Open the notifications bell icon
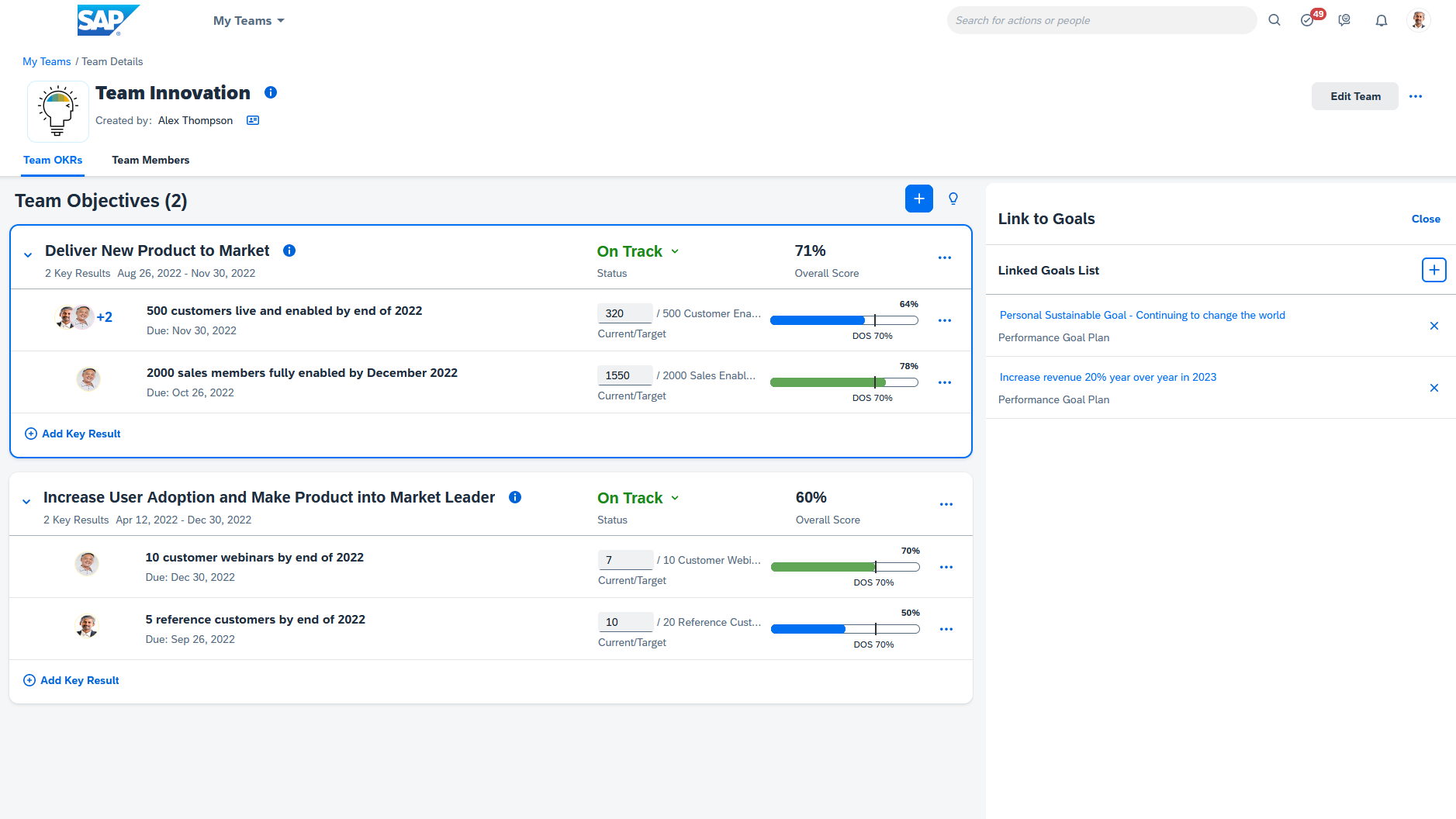Screen dimensions: 1456x819 pyautogui.click(x=1381, y=20)
